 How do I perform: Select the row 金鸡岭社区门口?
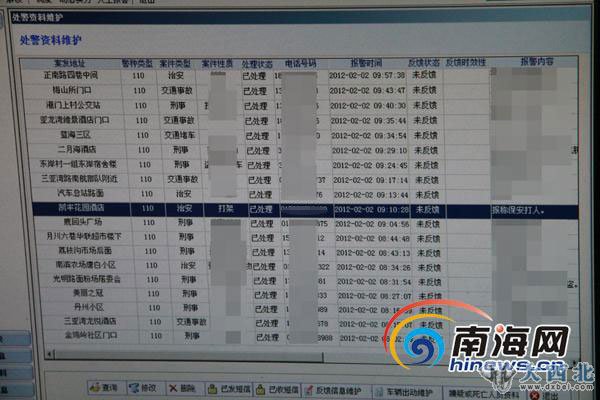pos(308,336)
